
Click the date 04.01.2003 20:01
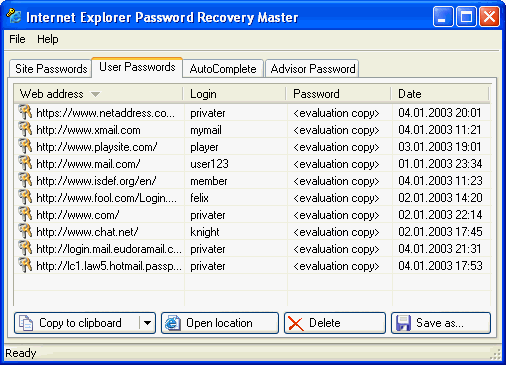(439, 113)
